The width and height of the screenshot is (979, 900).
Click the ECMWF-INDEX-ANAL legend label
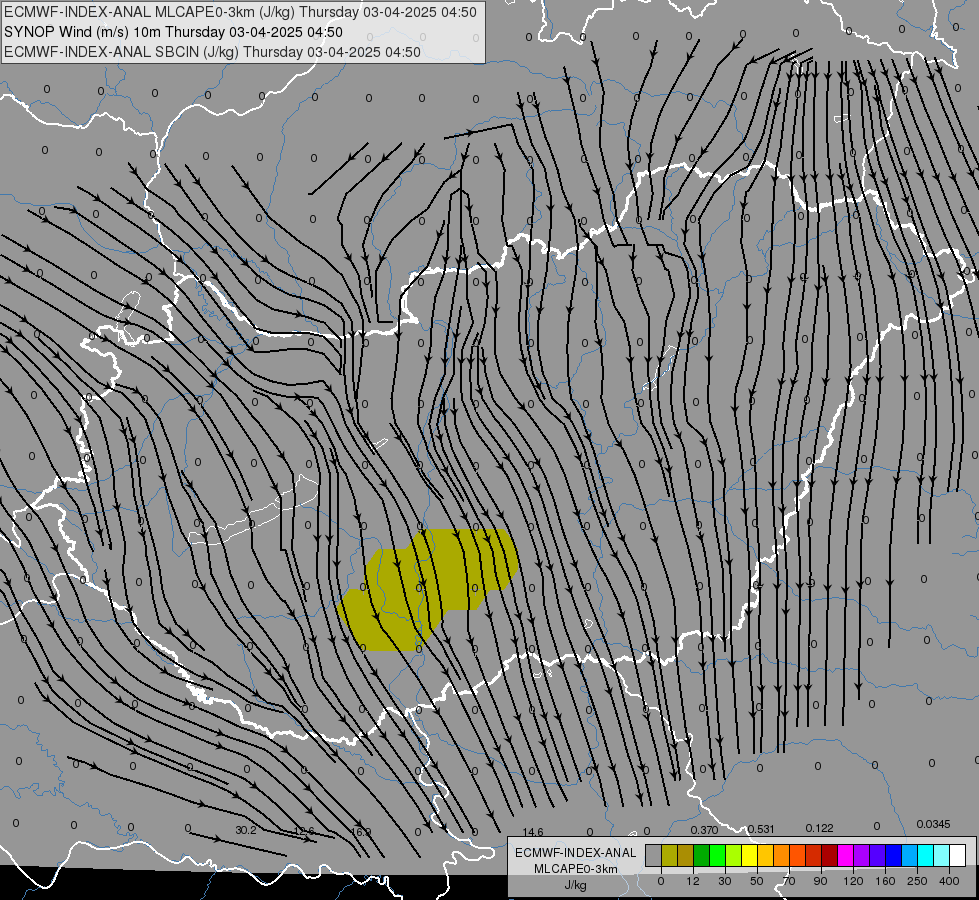(576, 853)
